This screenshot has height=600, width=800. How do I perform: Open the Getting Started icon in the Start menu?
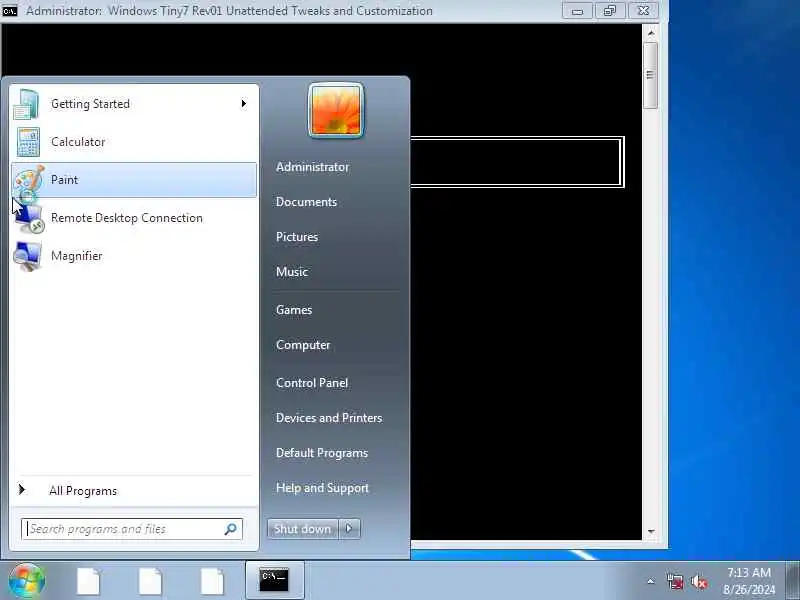(x=27, y=104)
